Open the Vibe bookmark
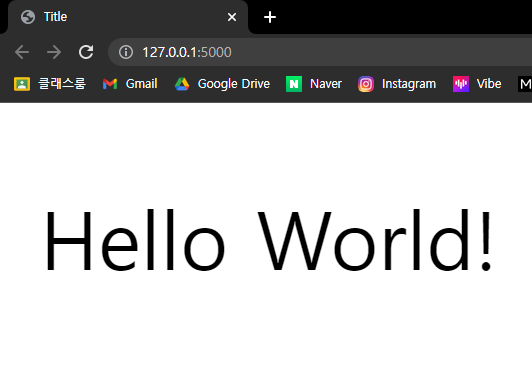Viewport: 532px width, 389px height. tap(477, 84)
